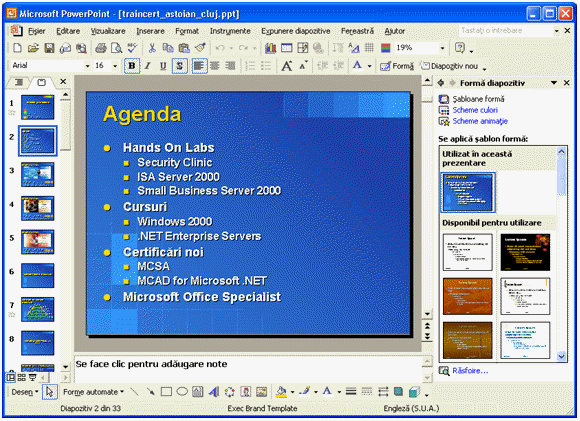Select the Rectangle drawing tool
Viewport: 580px width, 421px height.
point(166,391)
